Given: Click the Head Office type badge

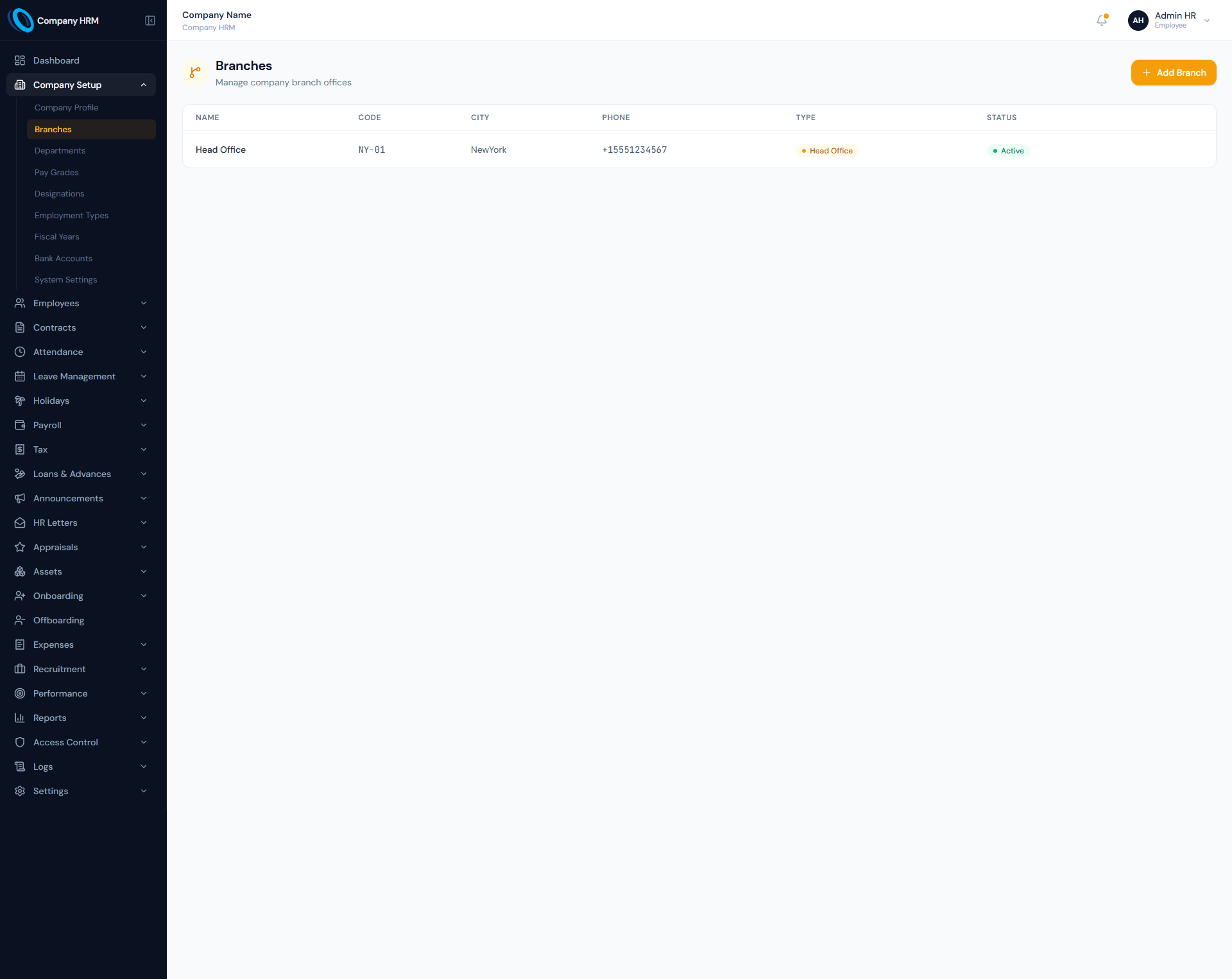Looking at the screenshot, I should coord(827,151).
